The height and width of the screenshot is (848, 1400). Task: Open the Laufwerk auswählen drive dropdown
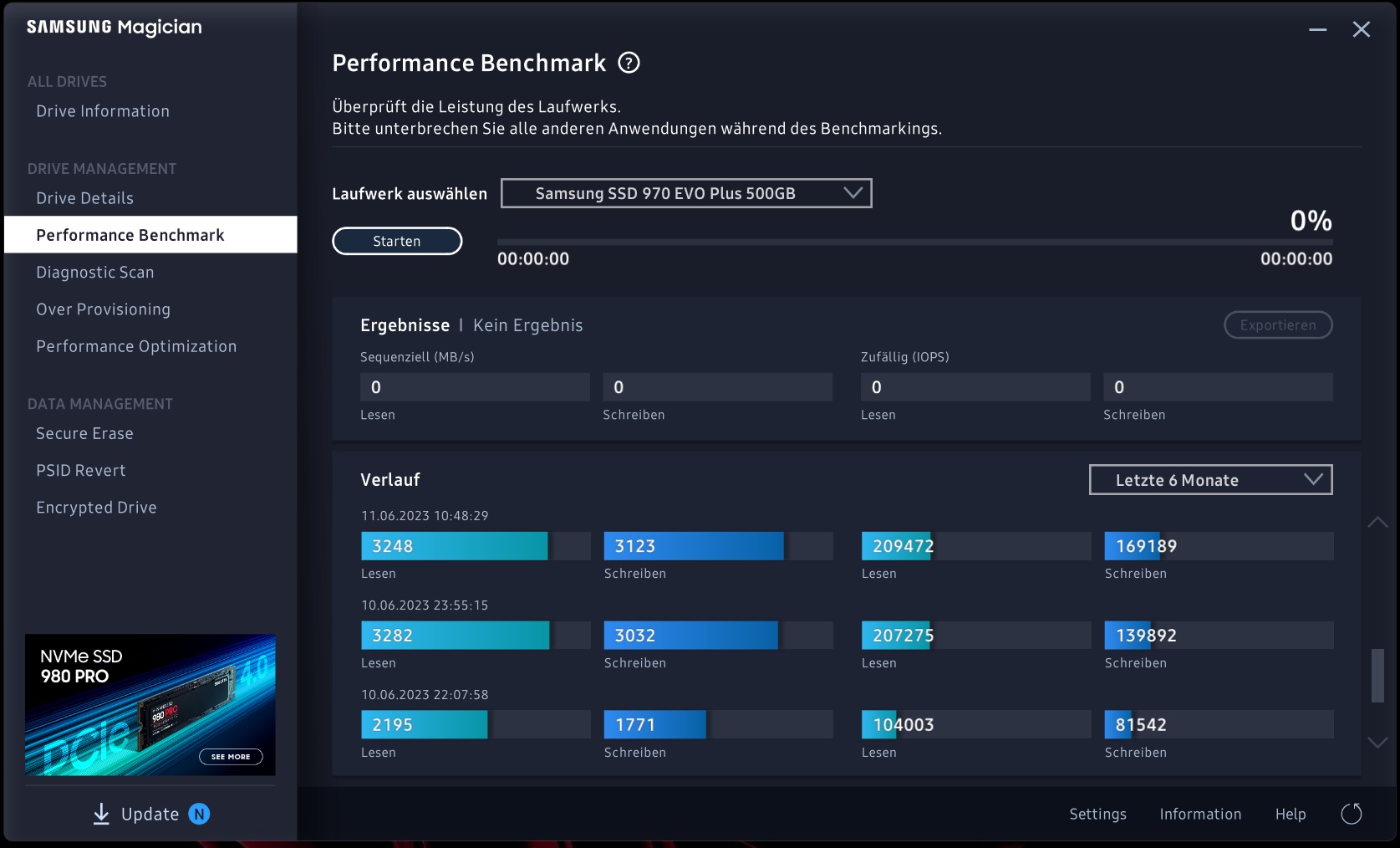(686, 193)
